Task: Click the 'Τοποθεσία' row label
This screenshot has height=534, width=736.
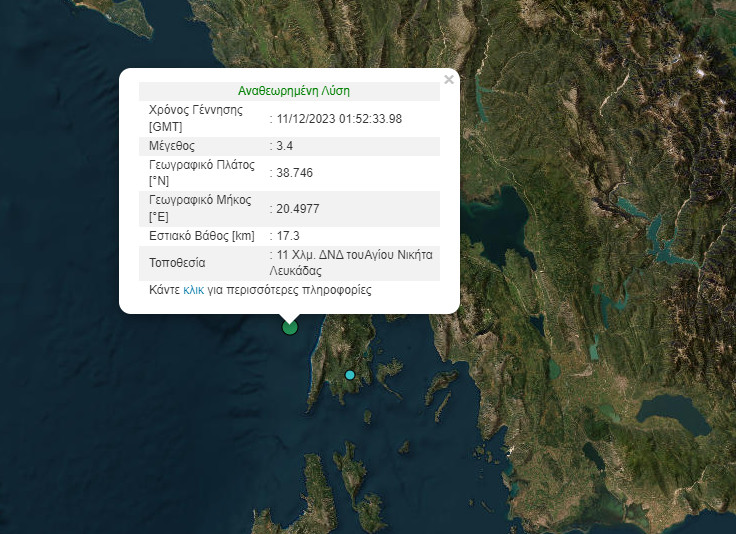Action: (177, 263)
